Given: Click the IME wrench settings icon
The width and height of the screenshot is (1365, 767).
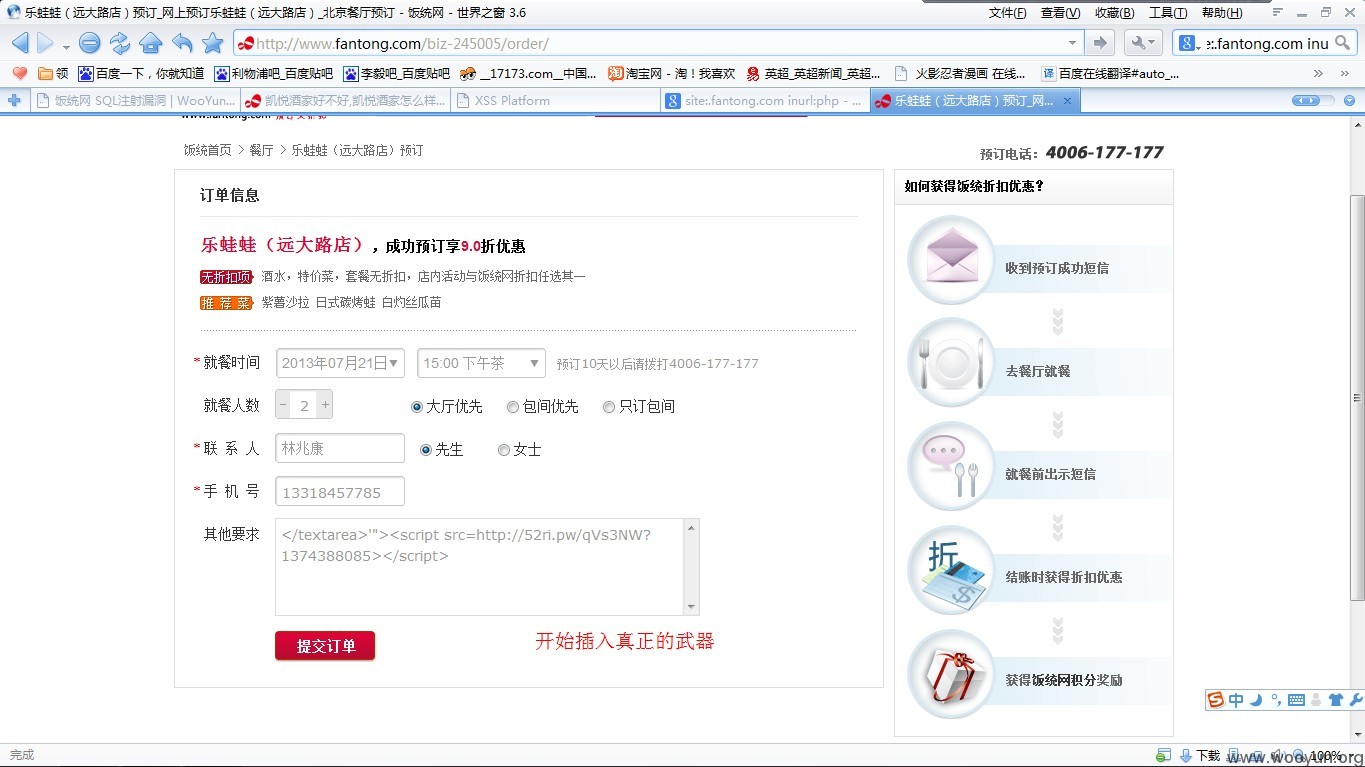Looking at the screenshot, I should pyautogui.click(x=1356, y=700).
